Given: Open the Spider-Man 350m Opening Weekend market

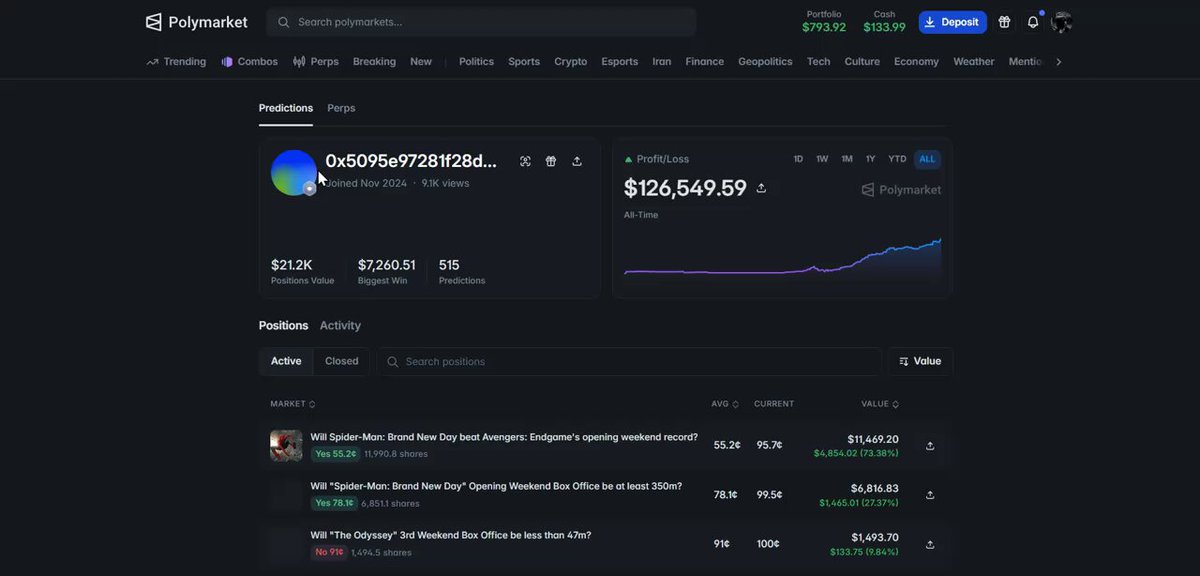Looking at the screenshot, I should (496, 486).
